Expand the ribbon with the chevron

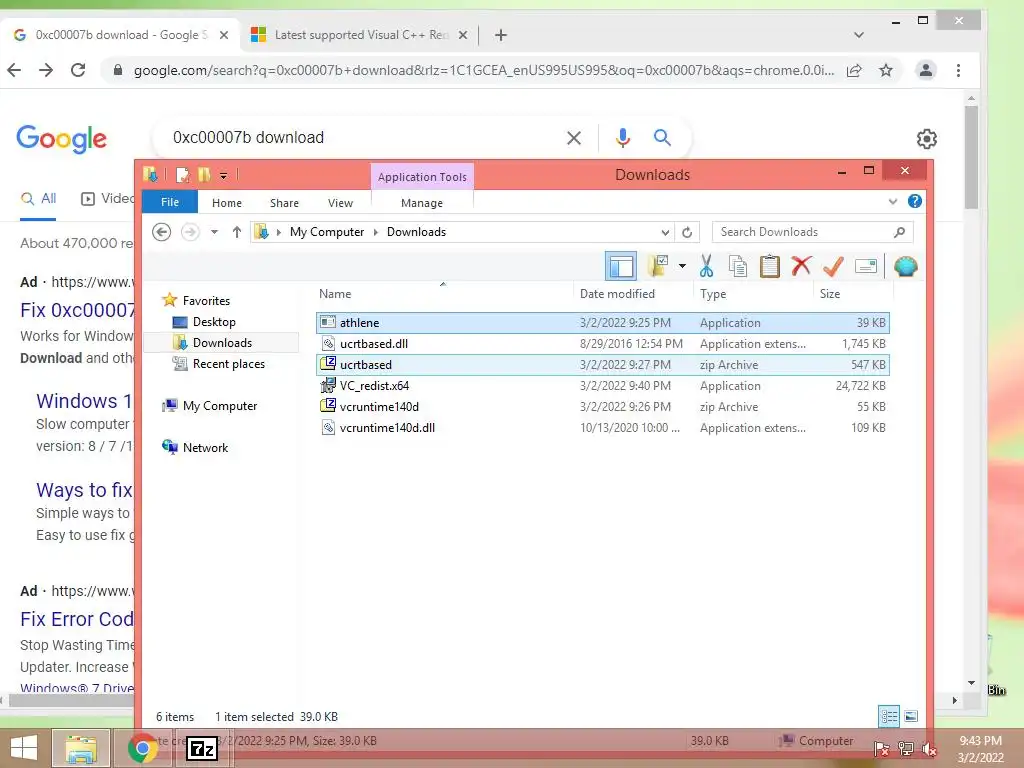[893, 201]
